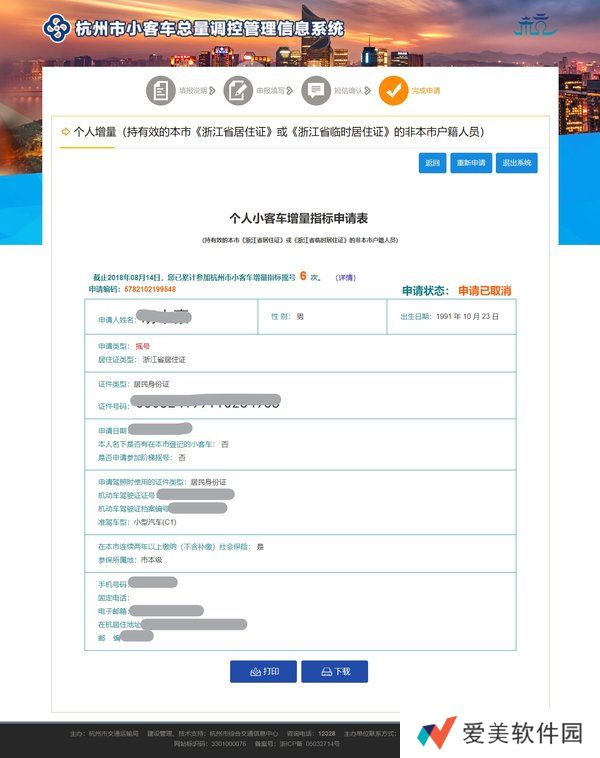Click birth date 1991 年 10 月 23 日
600x758 pixels.
pyautogui.click(x=467, y=316)
